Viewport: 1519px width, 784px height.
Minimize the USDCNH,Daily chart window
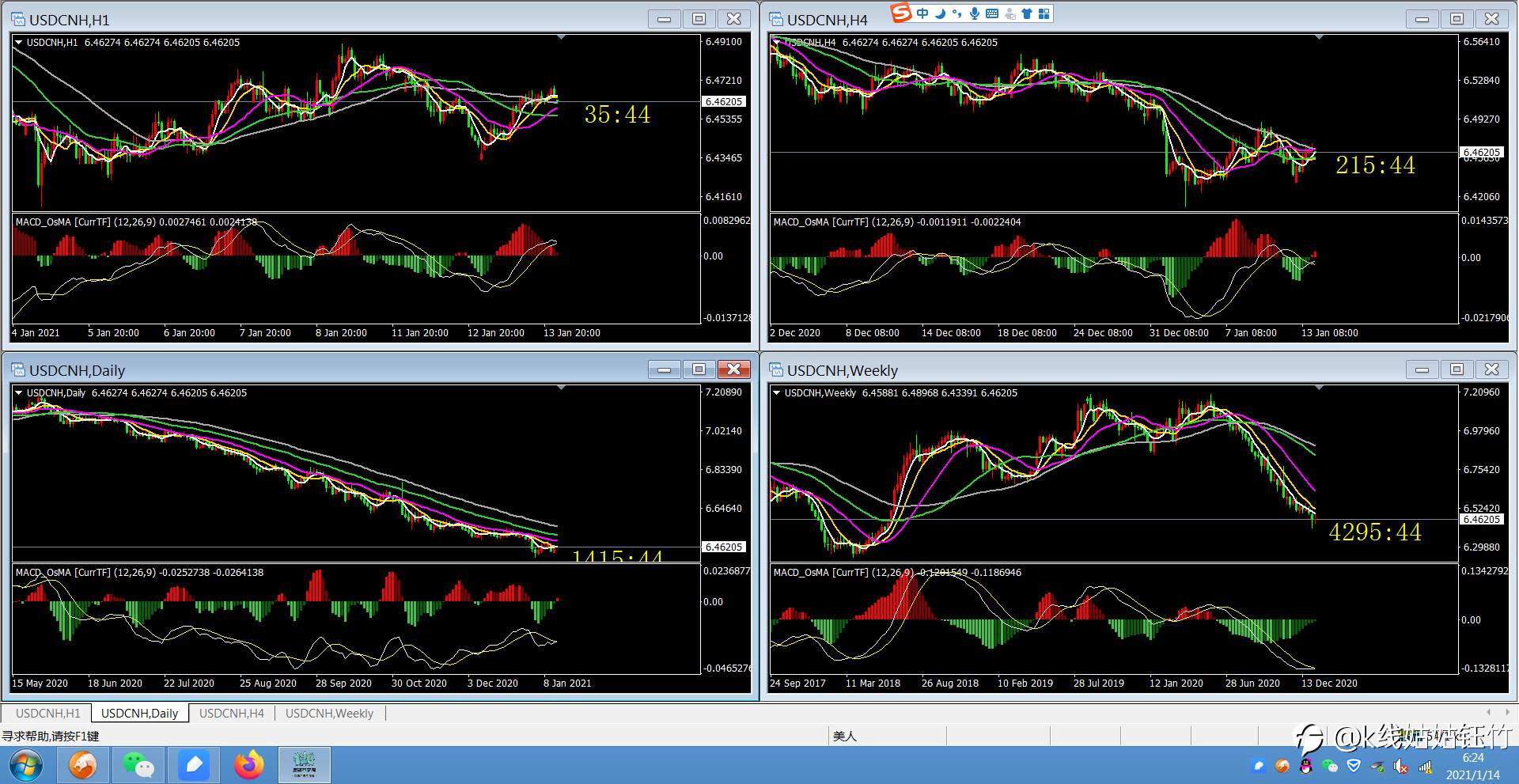click(x=664, y=369)
